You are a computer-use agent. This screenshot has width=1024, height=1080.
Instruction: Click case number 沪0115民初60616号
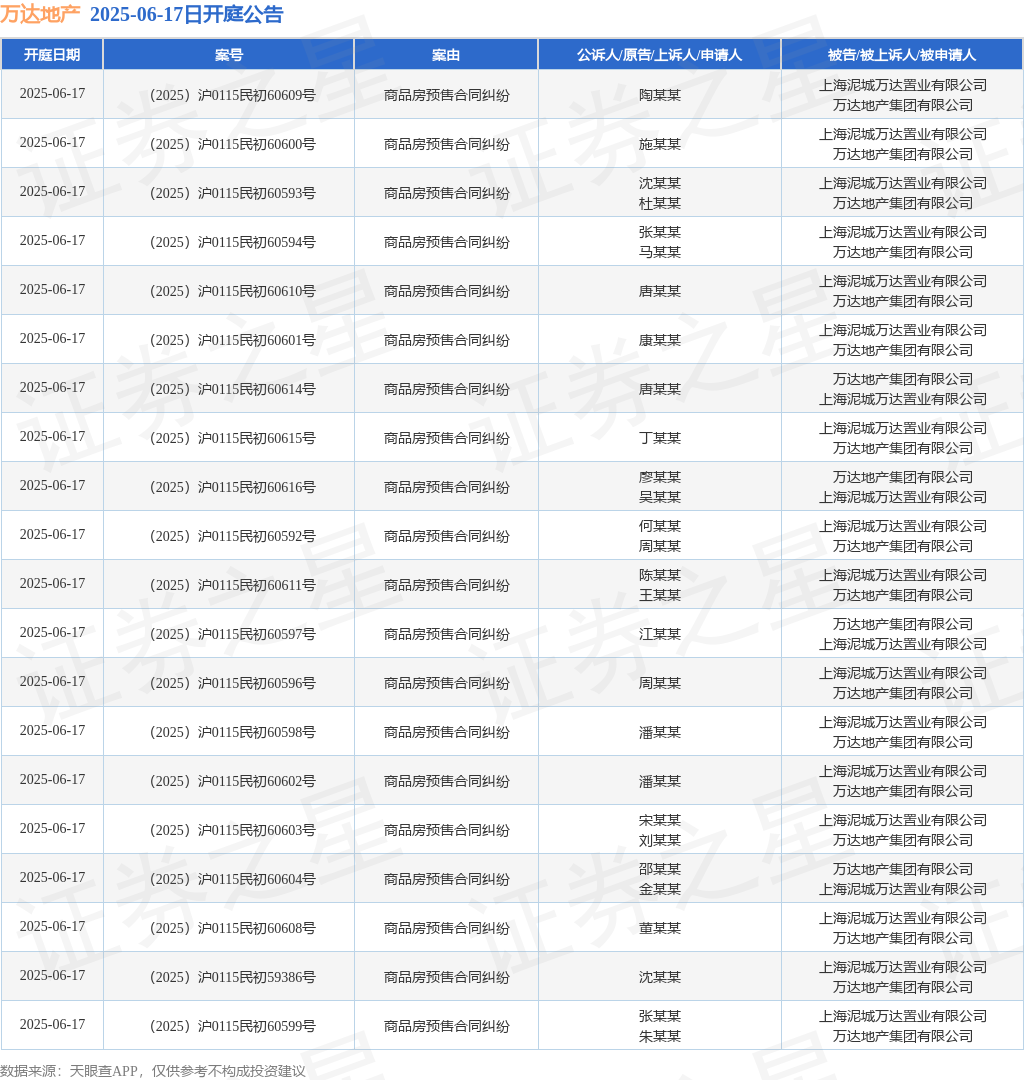(x=233, y=486)
